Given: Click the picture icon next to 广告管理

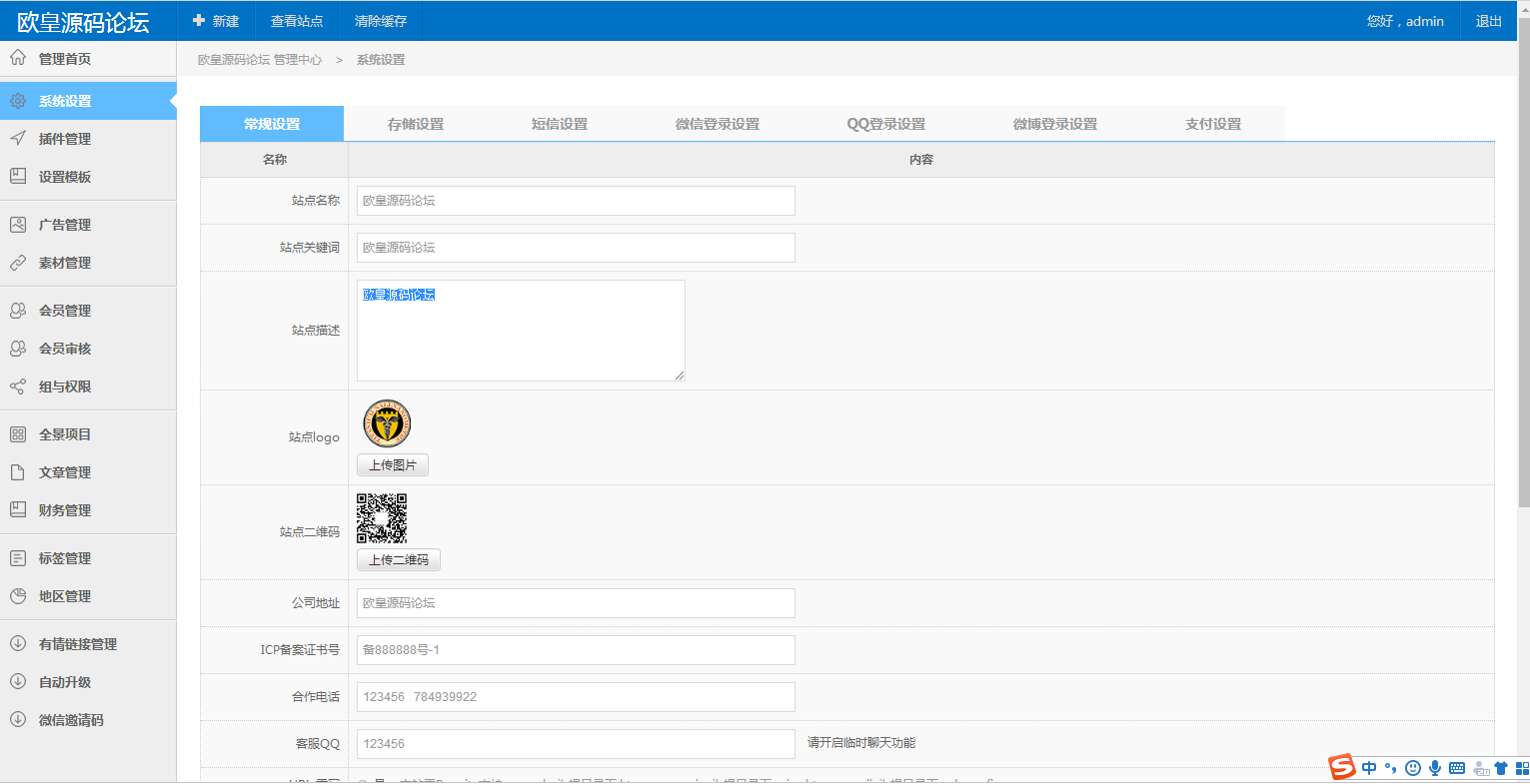Looking at the screenshot, I should click(18, 225).
